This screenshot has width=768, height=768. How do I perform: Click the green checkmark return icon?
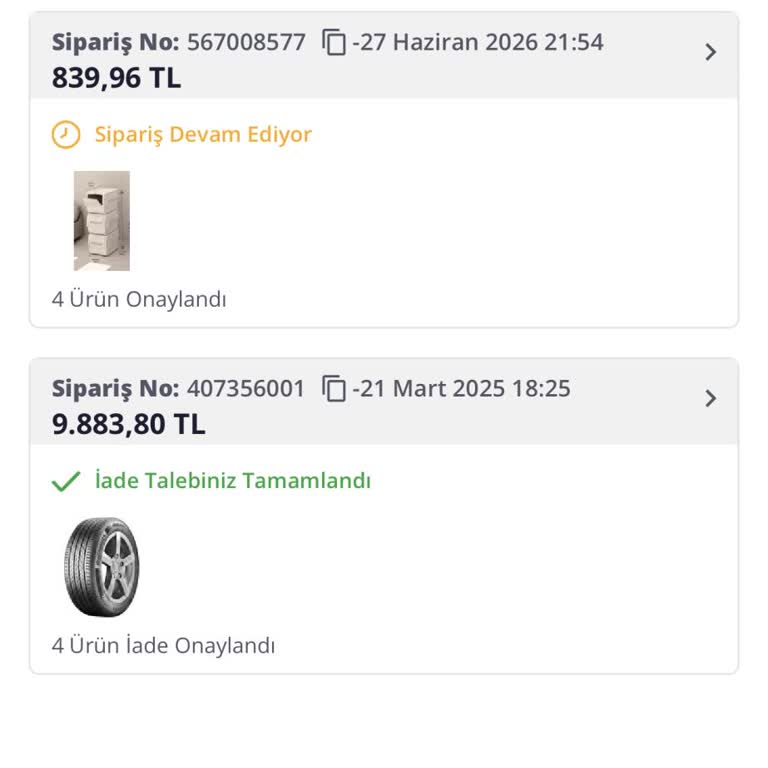point(66,481)
